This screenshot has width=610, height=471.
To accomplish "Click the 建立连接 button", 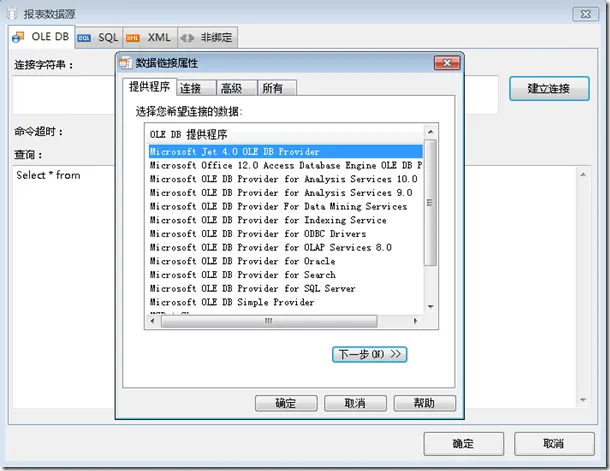I will tap(549, 88).
